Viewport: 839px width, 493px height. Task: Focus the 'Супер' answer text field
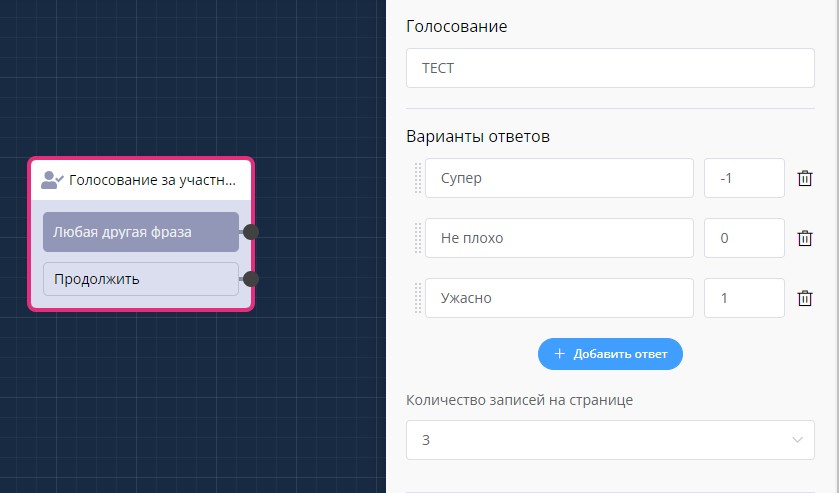pyautogui.click(x=558, y=178)
